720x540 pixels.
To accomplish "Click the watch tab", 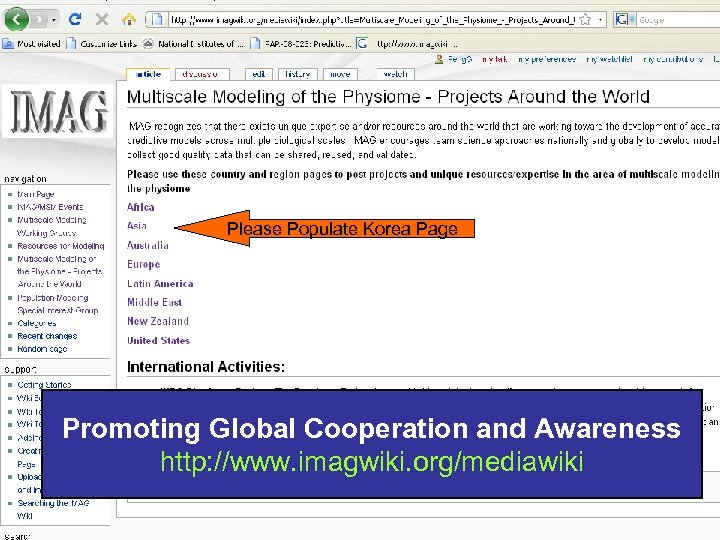I will coord(395,74).
